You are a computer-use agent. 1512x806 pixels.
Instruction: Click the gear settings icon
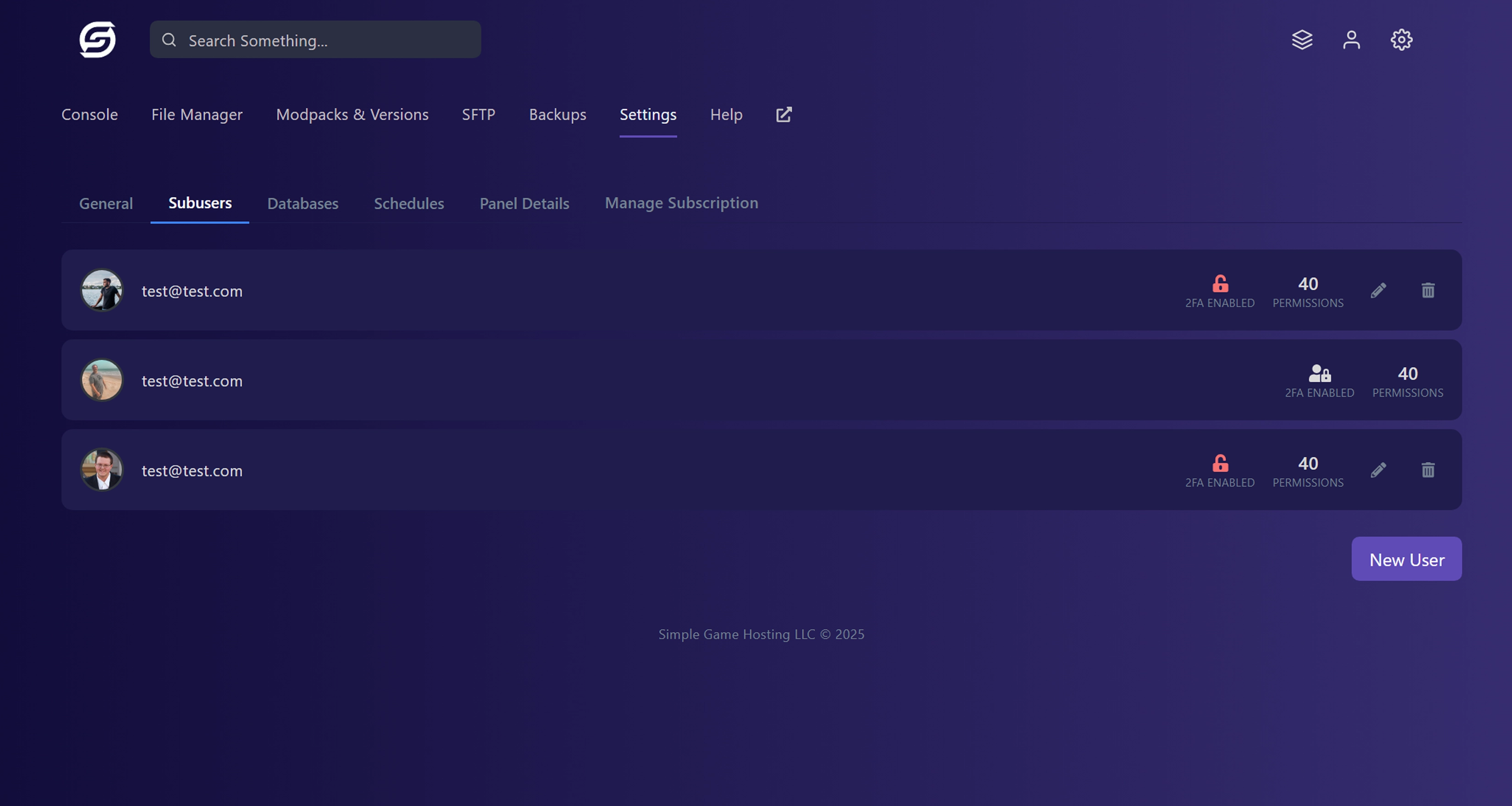pos(1401,39)
